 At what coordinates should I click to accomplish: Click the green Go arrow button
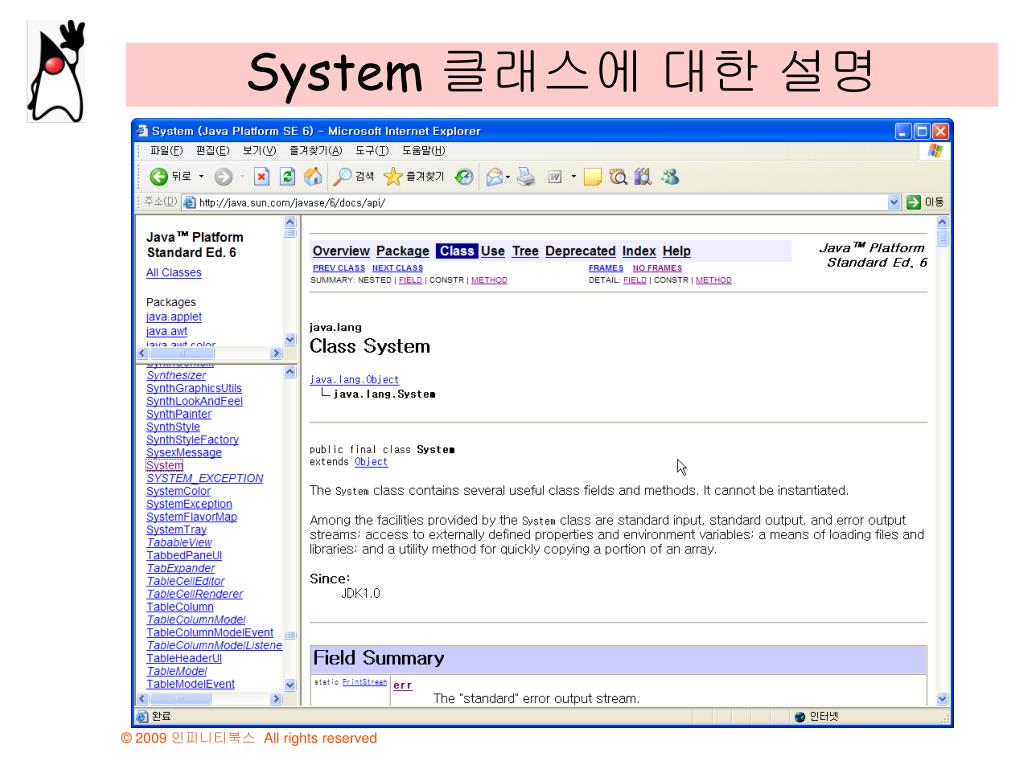click(914, 202)
